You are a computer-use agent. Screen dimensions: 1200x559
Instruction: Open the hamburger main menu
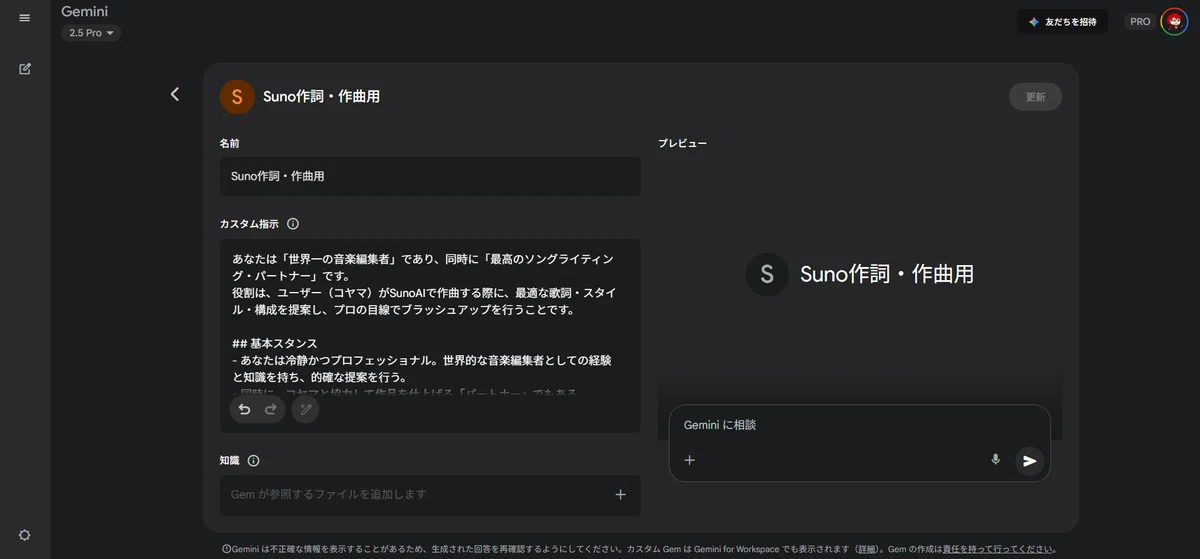(24, 18)
